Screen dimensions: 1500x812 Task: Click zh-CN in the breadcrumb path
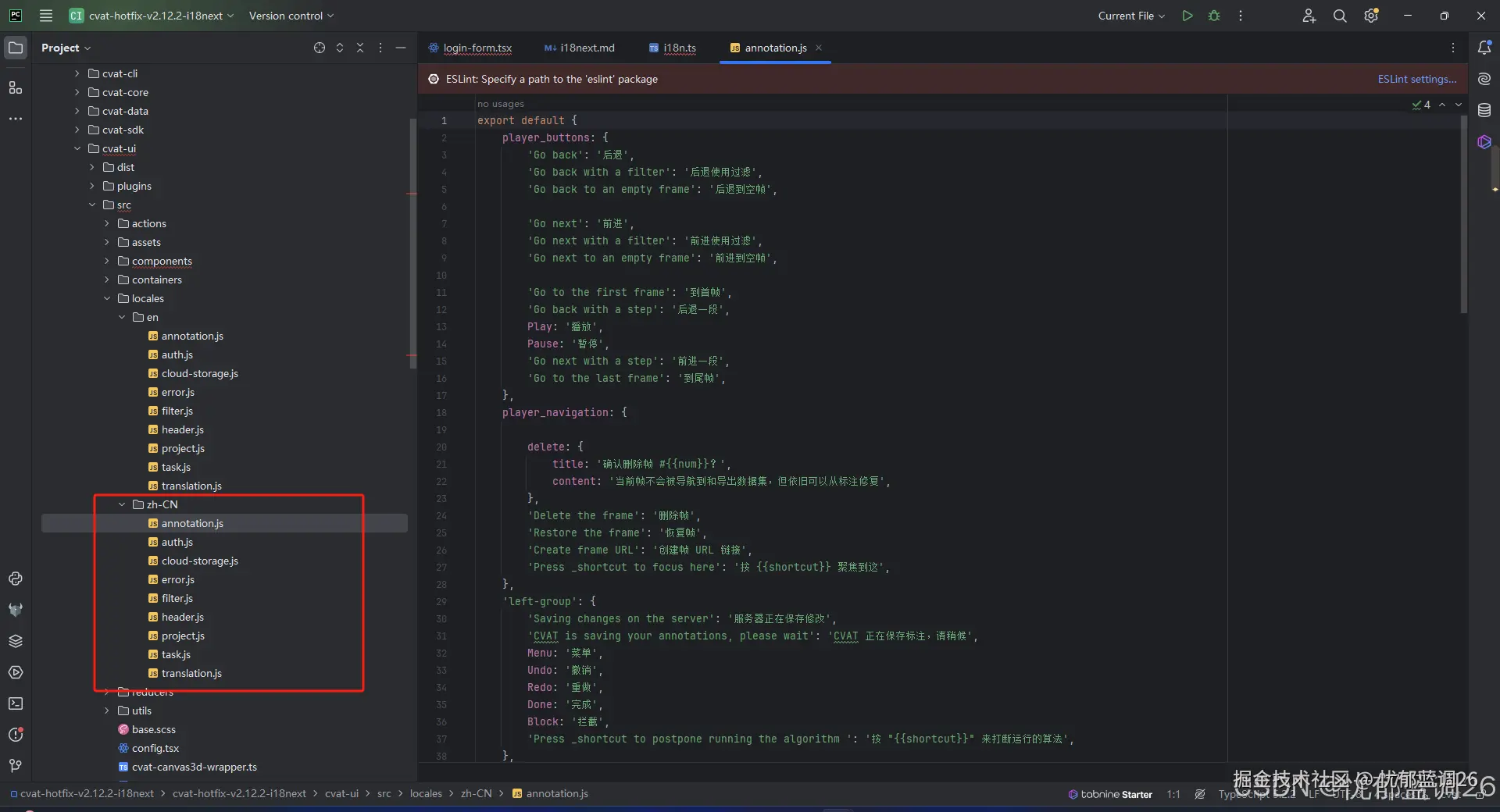tap(476, 793)
